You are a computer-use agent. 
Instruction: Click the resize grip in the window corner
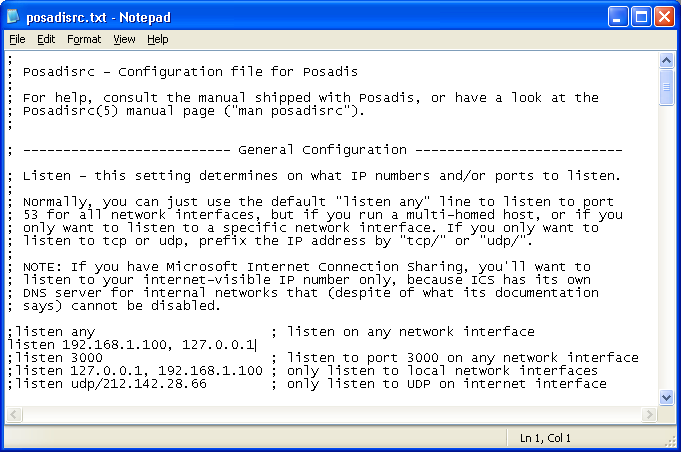(x=670, y=441)
